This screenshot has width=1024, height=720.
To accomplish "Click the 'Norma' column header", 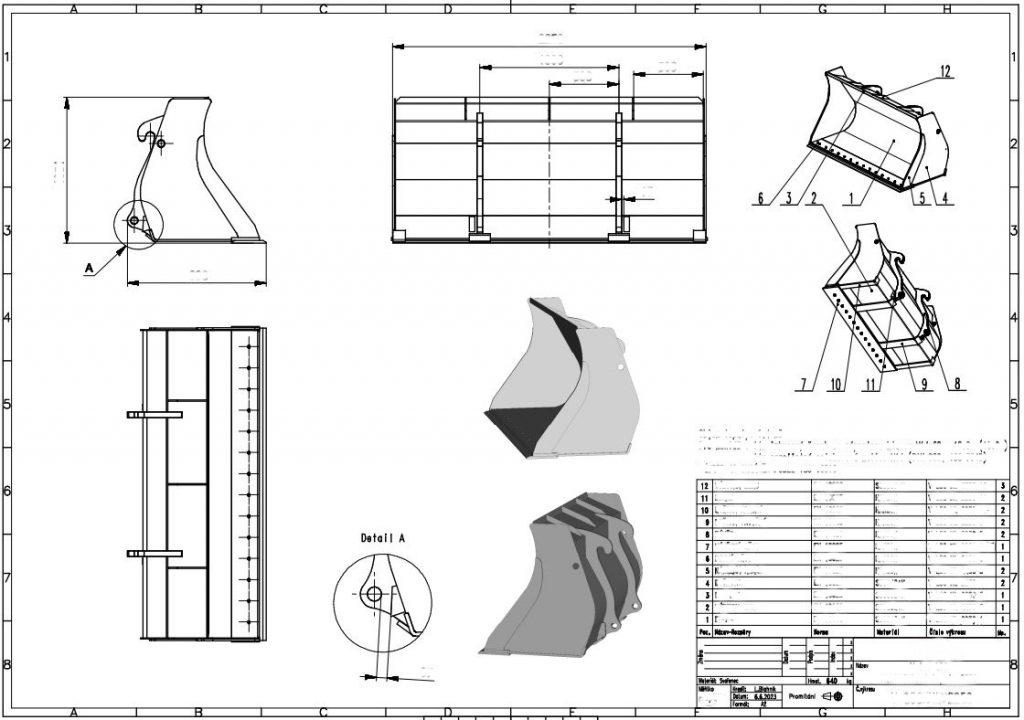I will point(822,632).
